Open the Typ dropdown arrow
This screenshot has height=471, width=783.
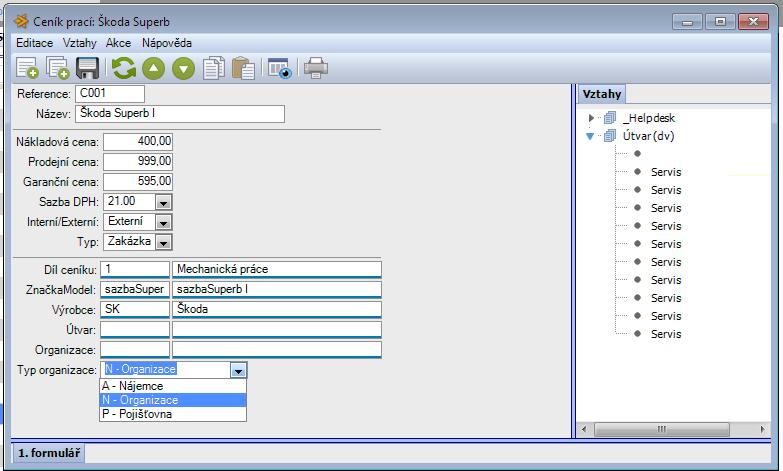pos(163,242)
